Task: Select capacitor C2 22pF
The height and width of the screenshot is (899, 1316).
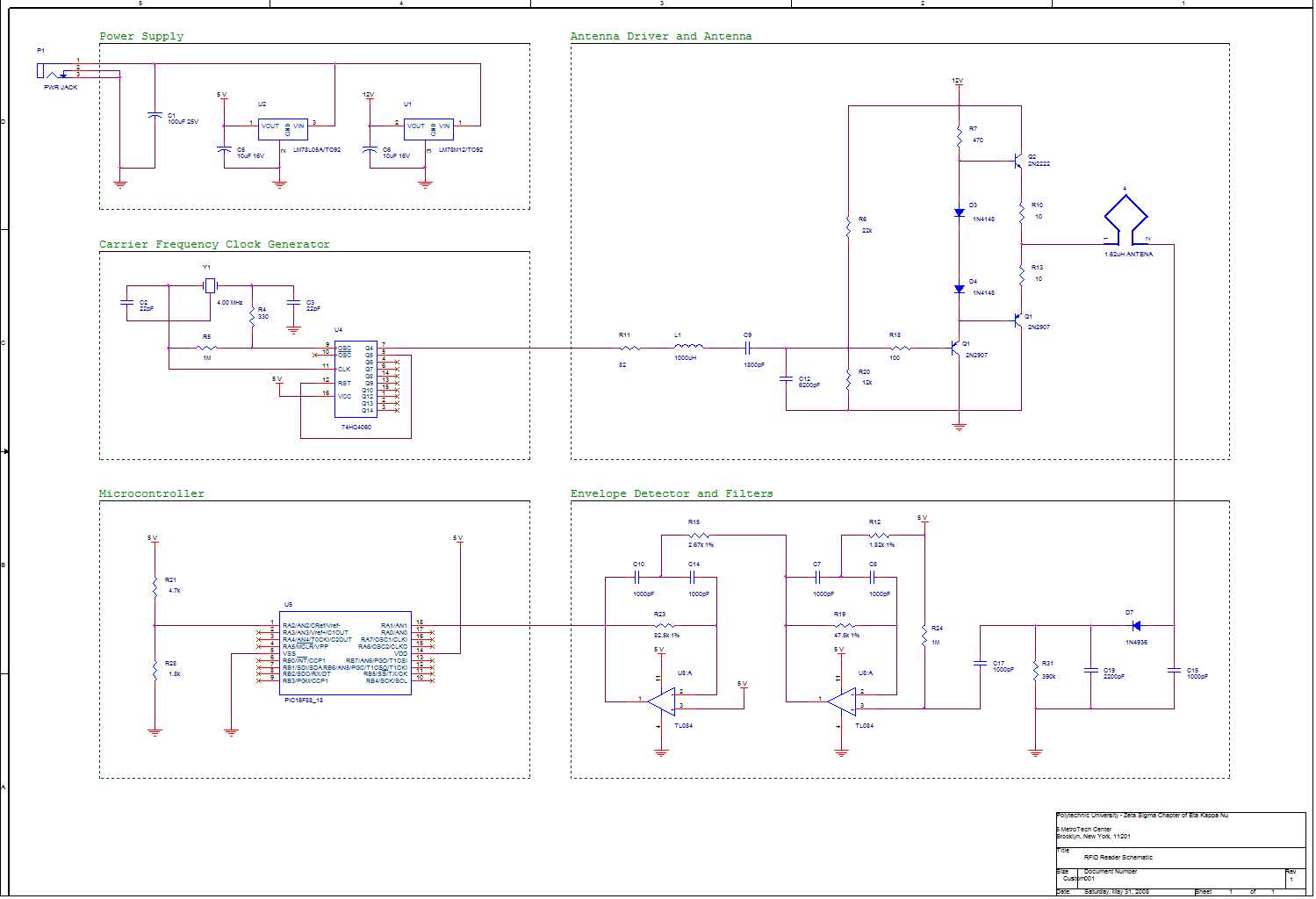Action: click(127, 304)
